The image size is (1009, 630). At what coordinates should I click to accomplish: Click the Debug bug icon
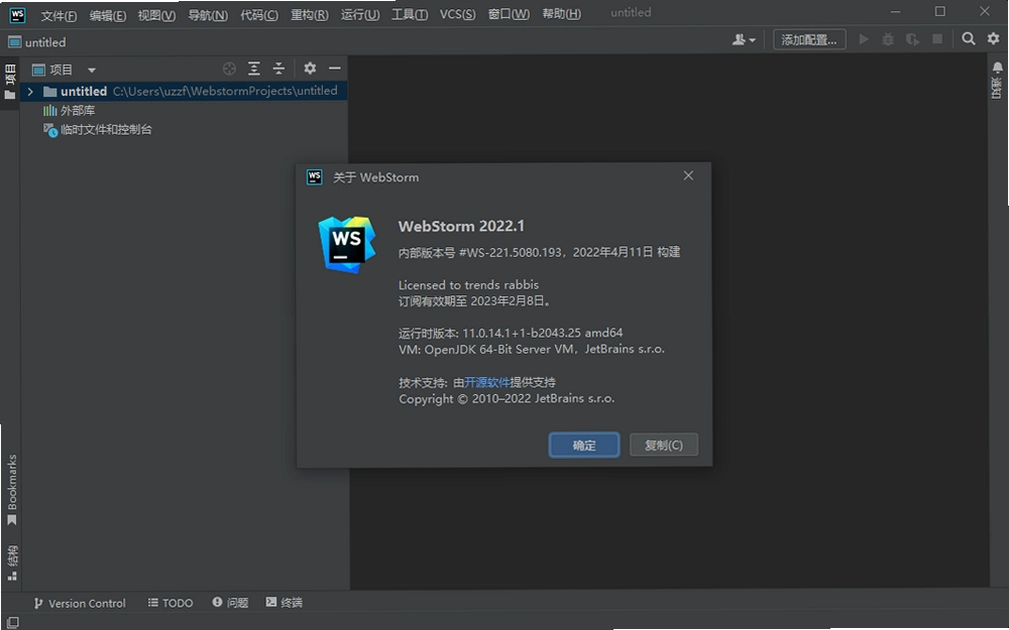click(x=888, y=40)
